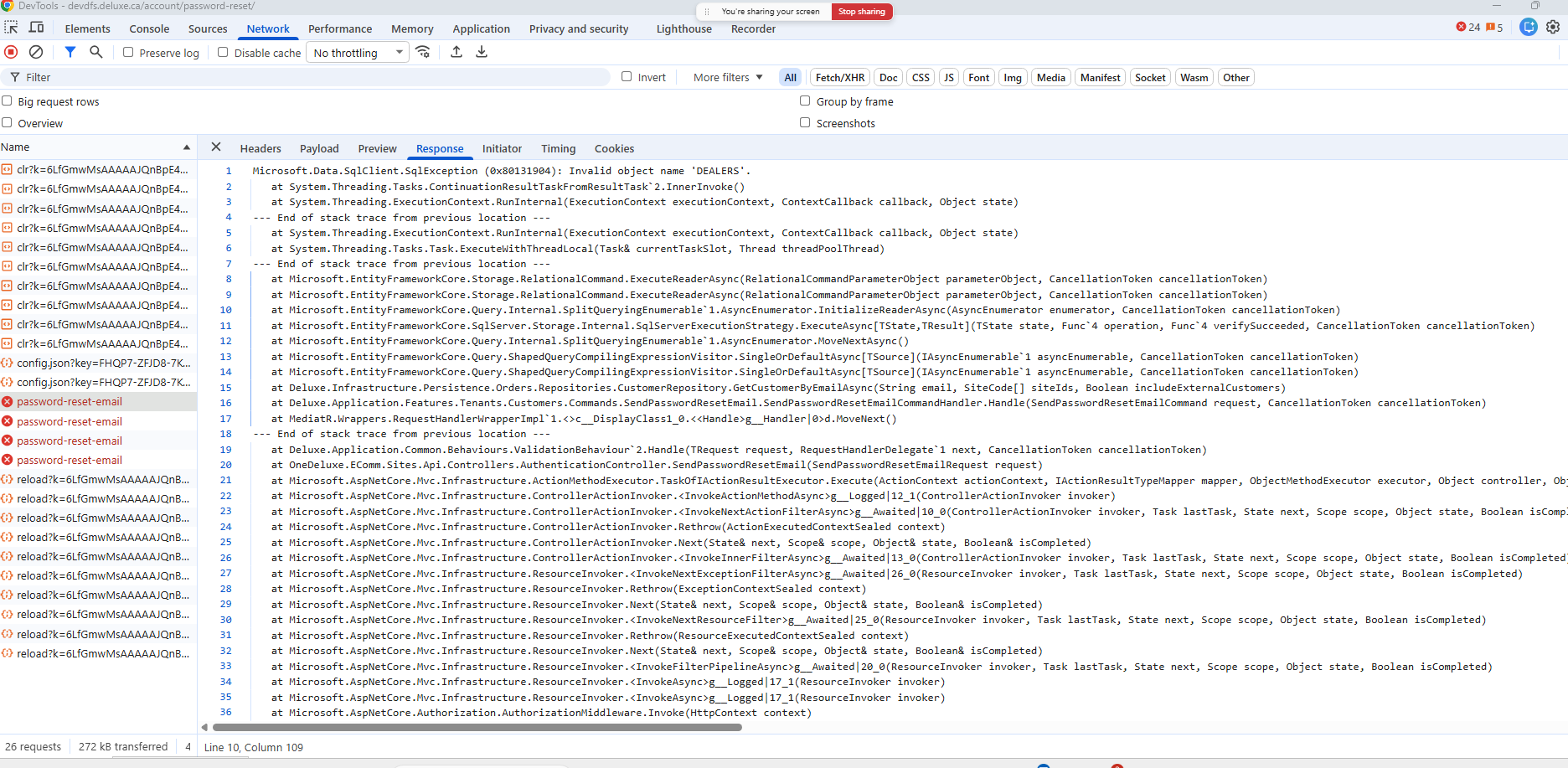Open the Headers tab
1568x768 pixels.
pos(260,148)
